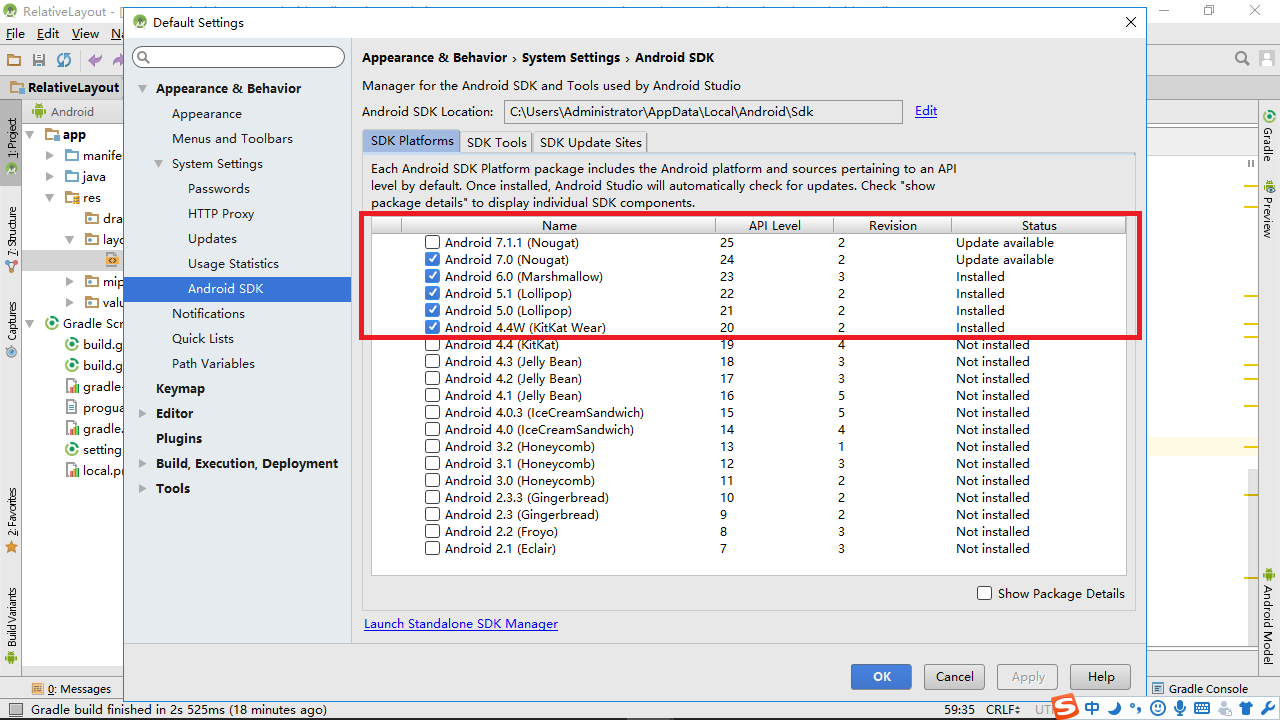1280x720 pixels.
Task: Click the Help button
Action: tap(1100, 677)
